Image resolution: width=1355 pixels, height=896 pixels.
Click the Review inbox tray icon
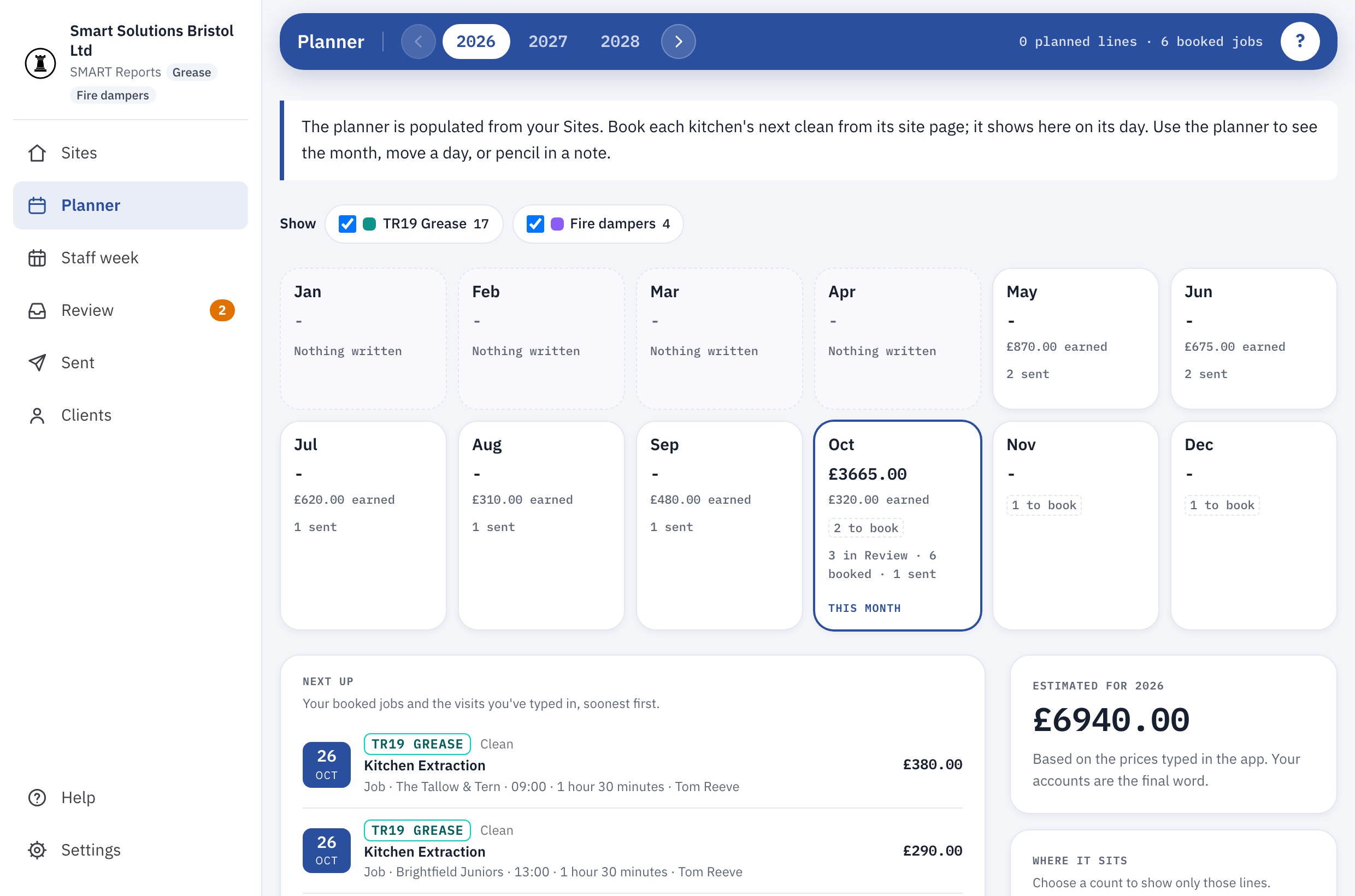[37, 310]
